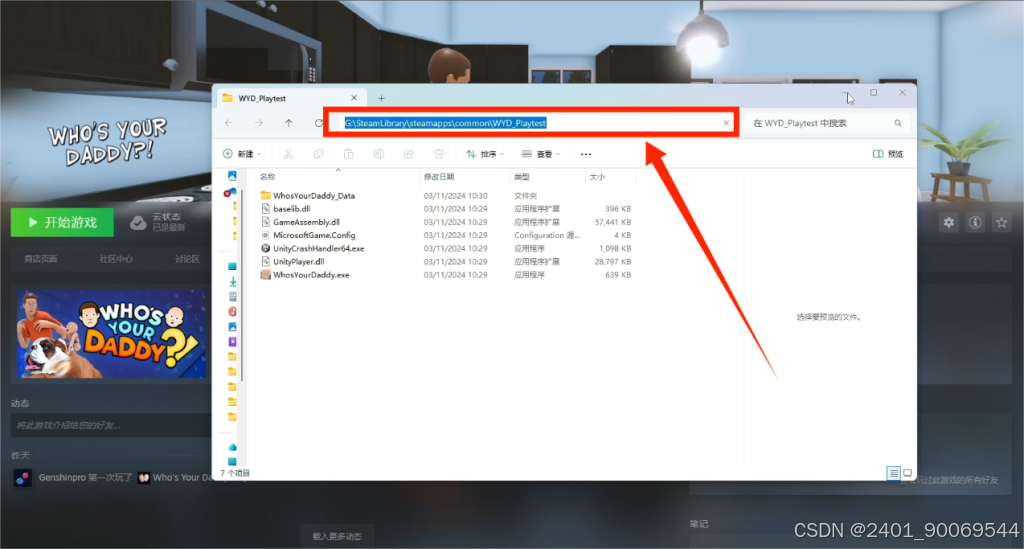The width and height of the screenshot is (1024, 549).
Task: Open the Steam game settings gear
Action: click(x=948, y=223)
